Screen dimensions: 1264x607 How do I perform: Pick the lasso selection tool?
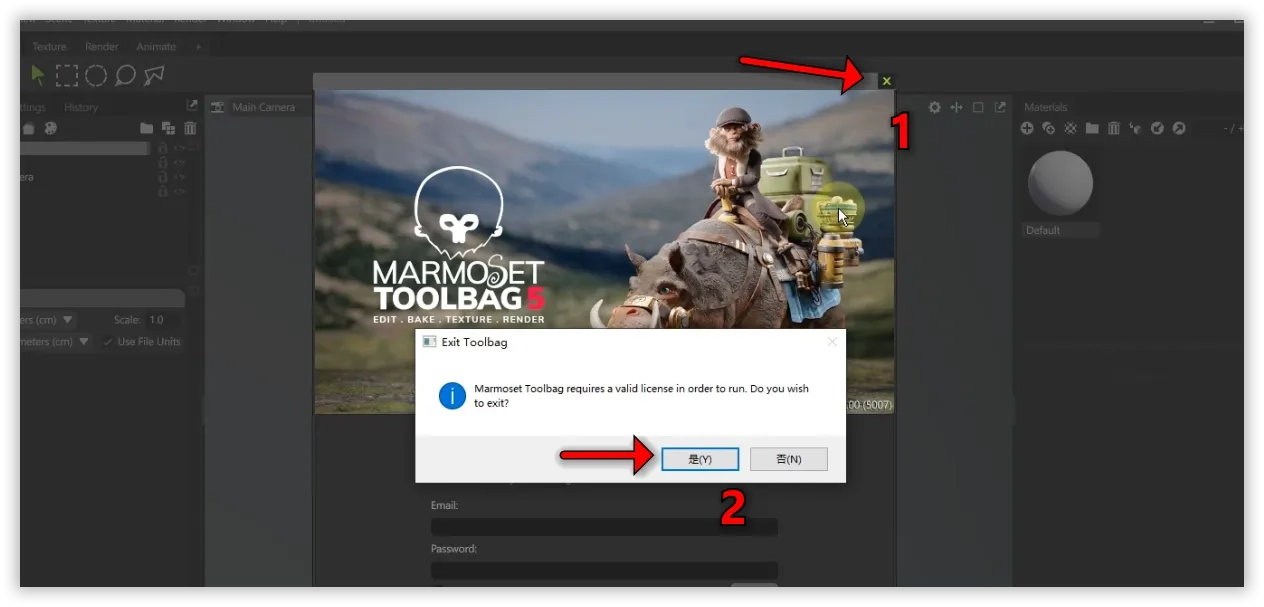(x=125, y=75)
